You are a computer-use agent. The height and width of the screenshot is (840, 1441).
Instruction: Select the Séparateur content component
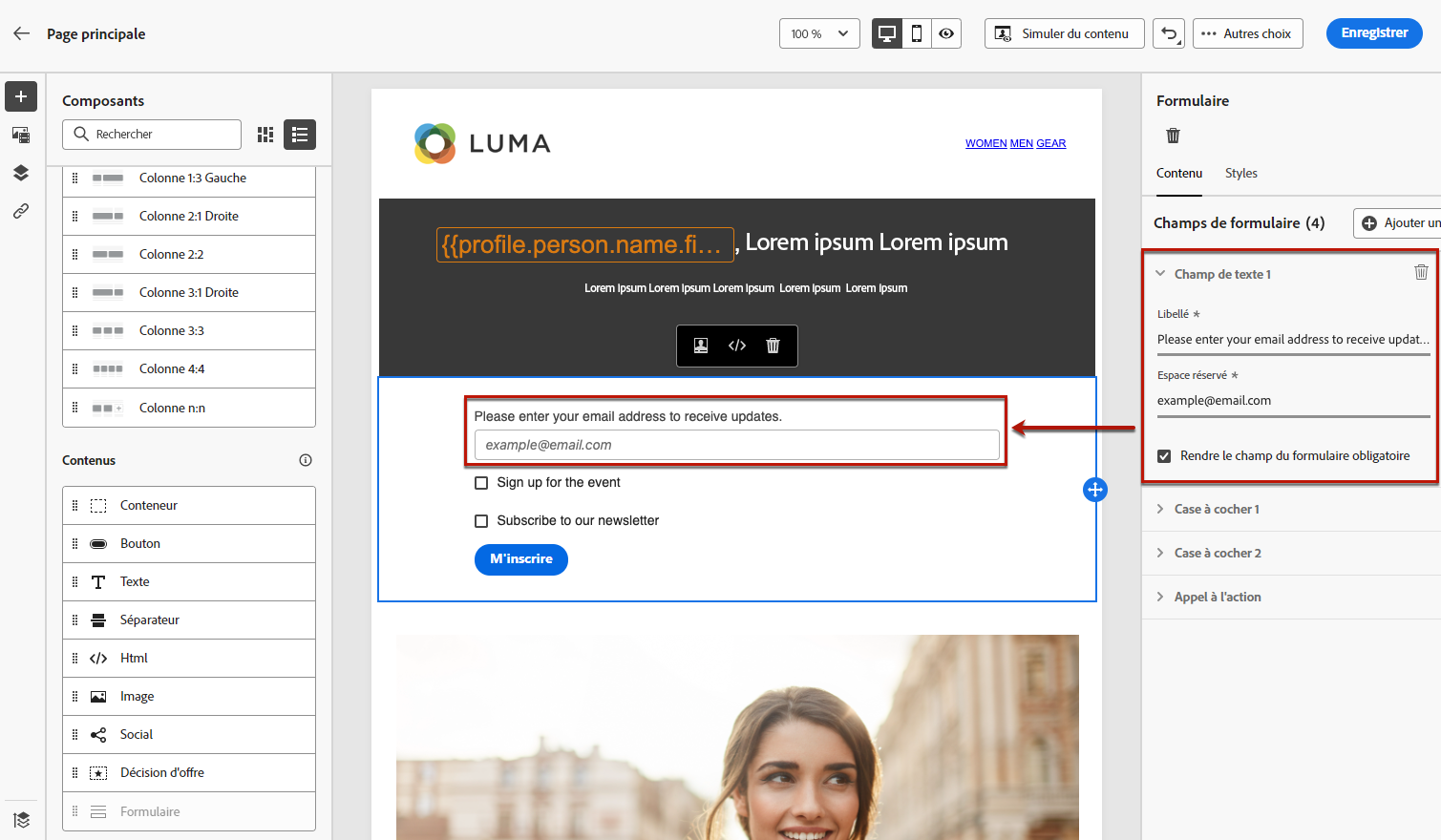click(189, 619)
